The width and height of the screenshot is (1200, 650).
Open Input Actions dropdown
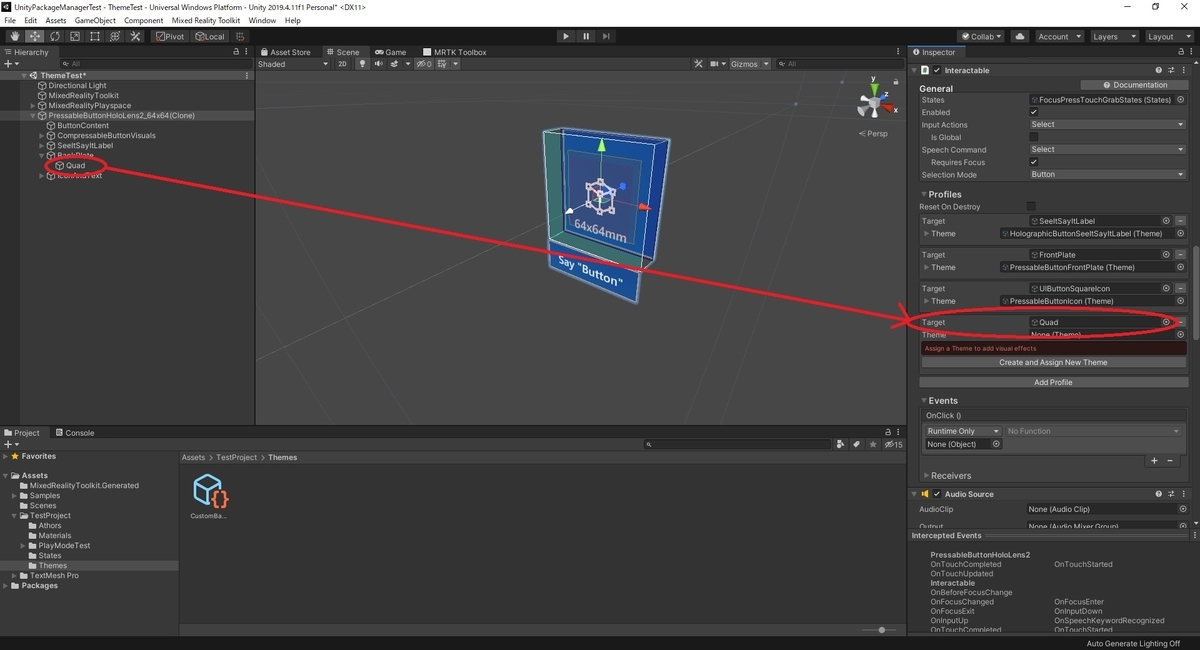coord(1107,125)
